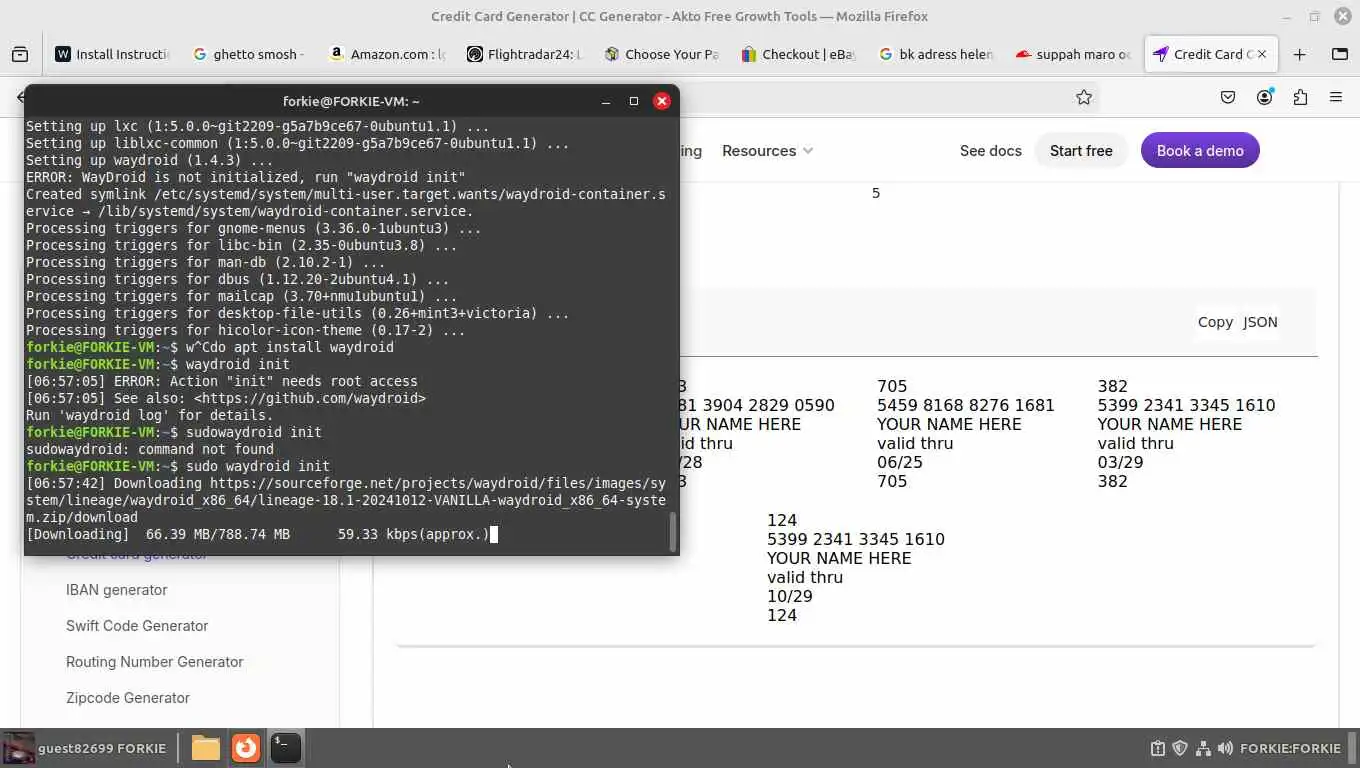
Task: Click the Firefox taskbar launcher icon
Action: (246, 748)
